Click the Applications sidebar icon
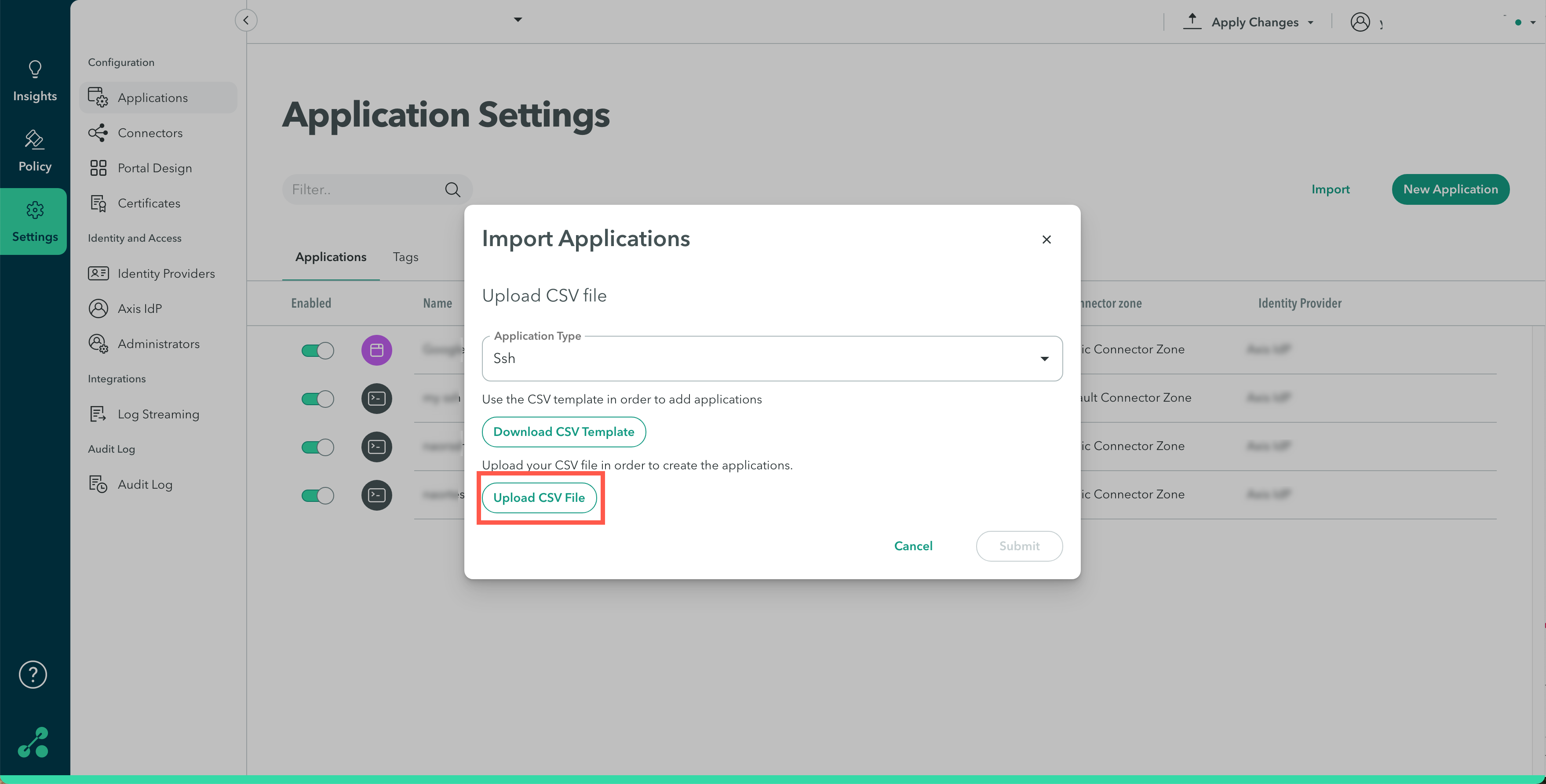The image size is (1546, 784). tap(98, 97)
